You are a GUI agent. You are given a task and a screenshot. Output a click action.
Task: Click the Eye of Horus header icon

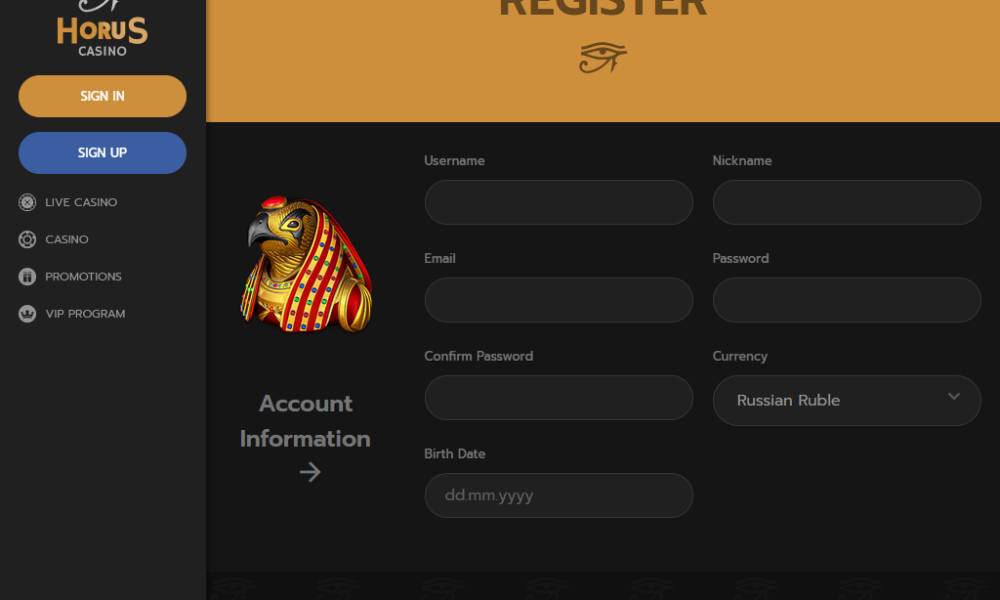(603, 57)
